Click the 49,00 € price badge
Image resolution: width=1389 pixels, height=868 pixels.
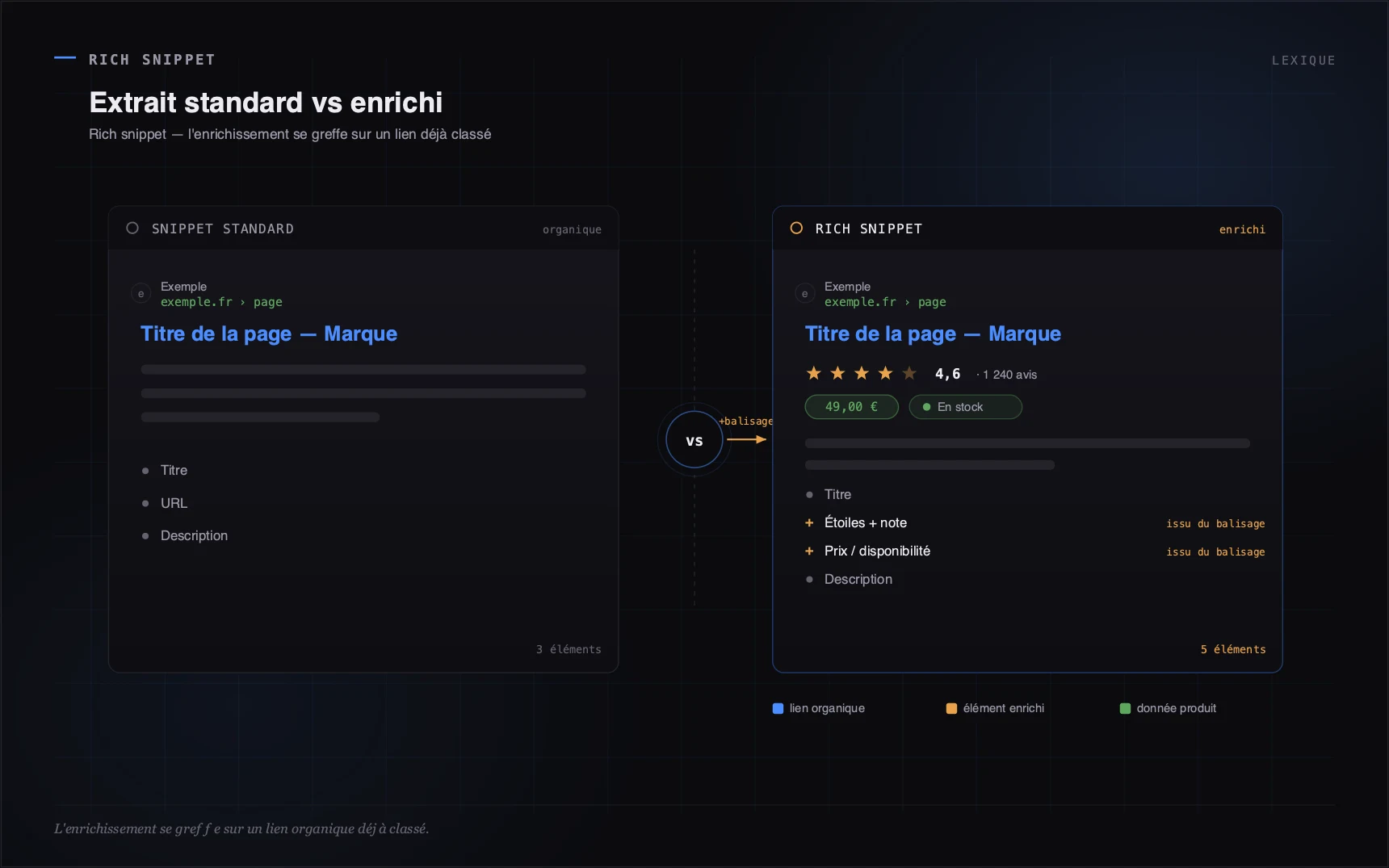pyautogui.click(x=851, y=407)
